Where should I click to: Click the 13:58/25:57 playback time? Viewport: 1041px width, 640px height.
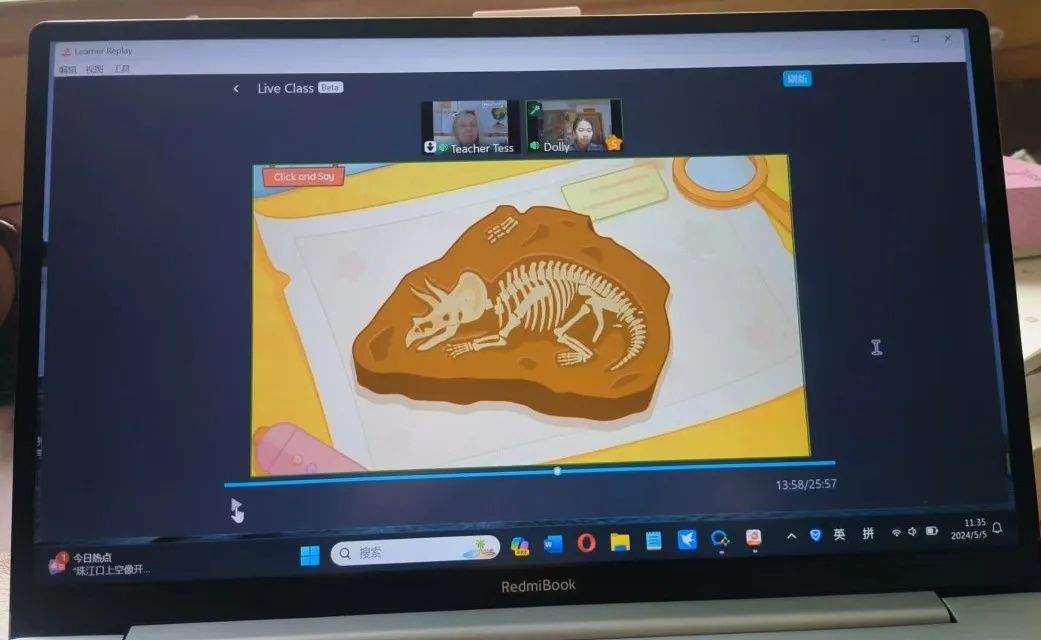point(806,485)
